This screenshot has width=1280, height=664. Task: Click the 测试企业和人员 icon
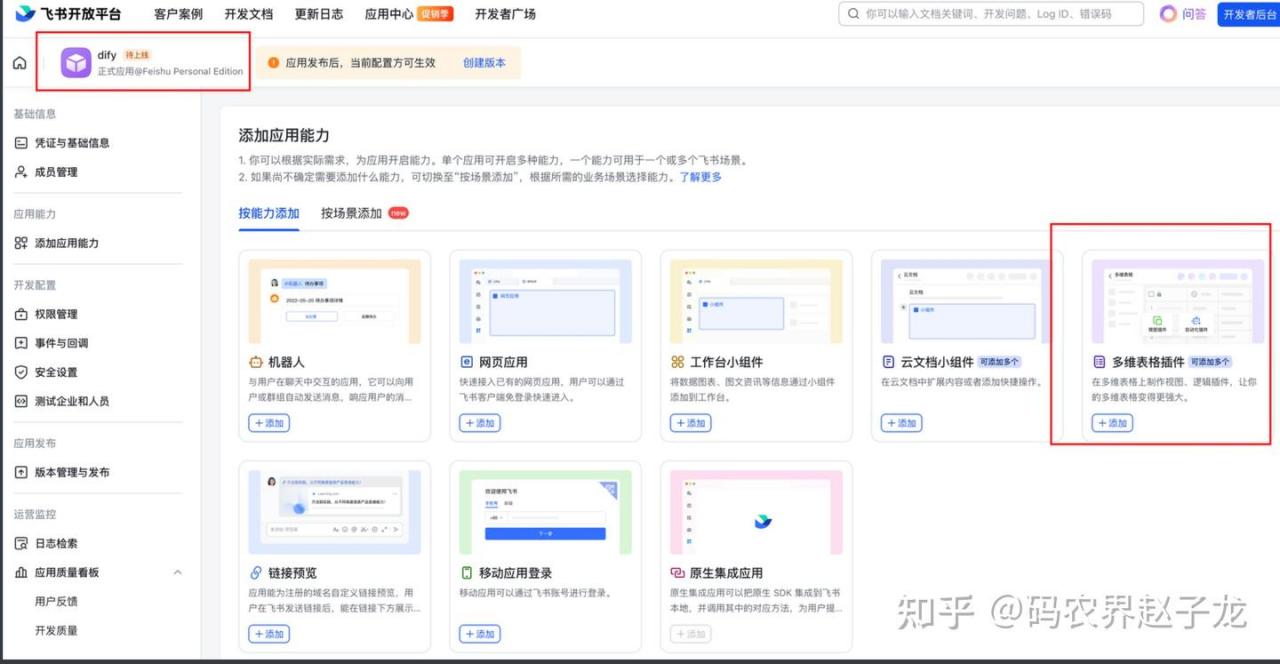tap(21, 401)
